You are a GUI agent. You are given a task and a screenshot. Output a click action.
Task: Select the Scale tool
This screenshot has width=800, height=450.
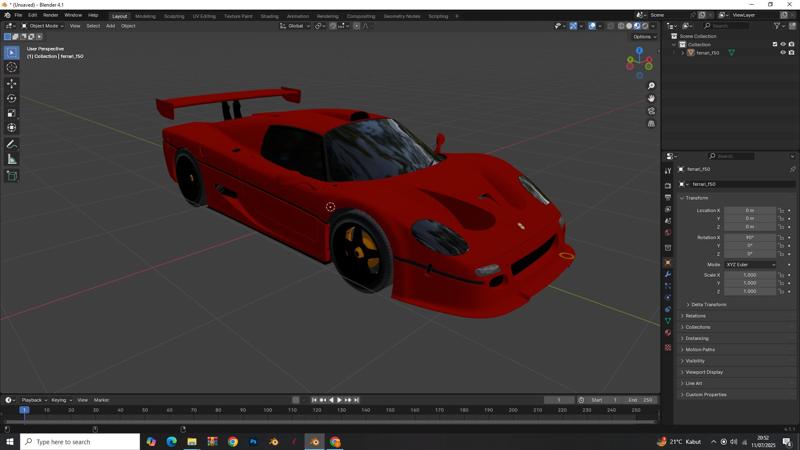point(12,113)
